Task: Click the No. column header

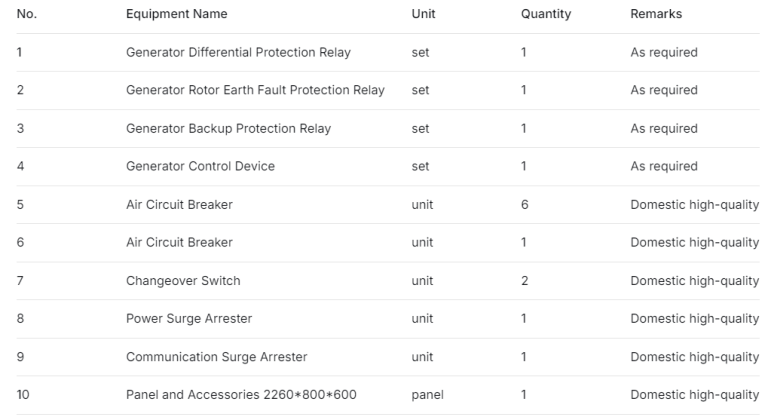Action: pos(25,14)
